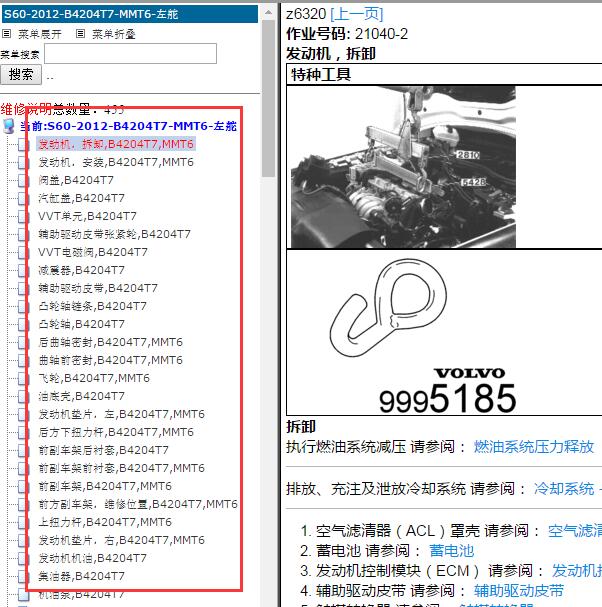The width and height of the screenshot is (602, 607).
Task: Click the engine hoist photo with 2810 label
Action: point(403,167)
